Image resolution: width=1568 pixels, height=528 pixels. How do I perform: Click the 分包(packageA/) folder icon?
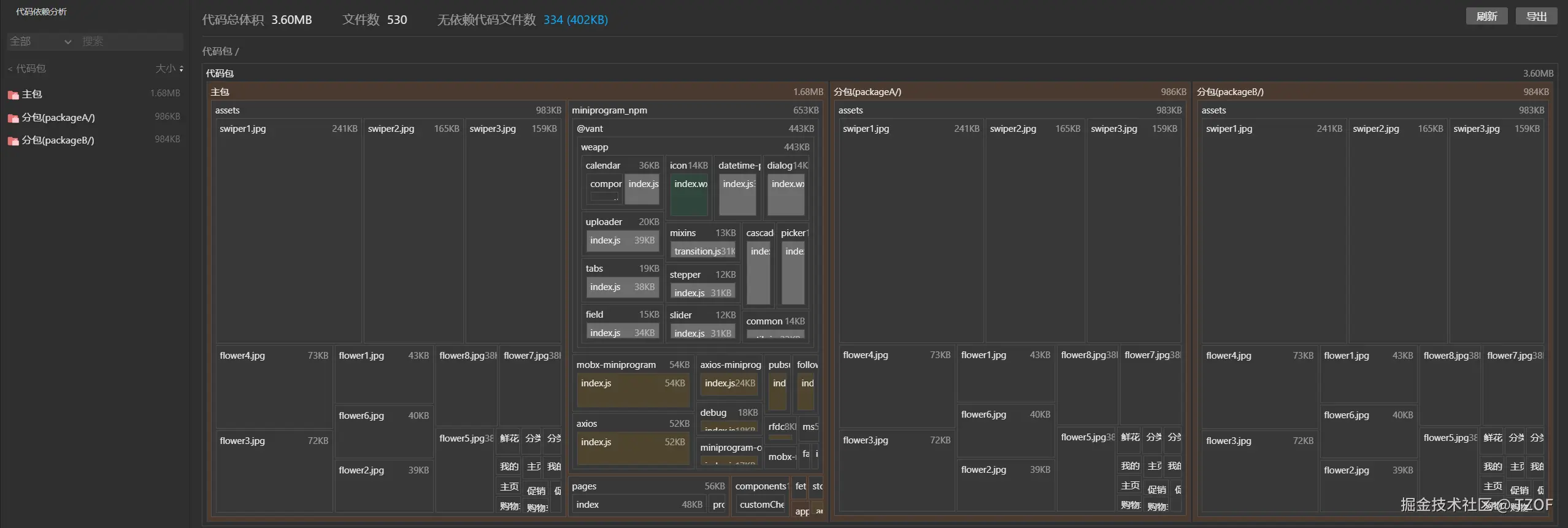point(13,118)
